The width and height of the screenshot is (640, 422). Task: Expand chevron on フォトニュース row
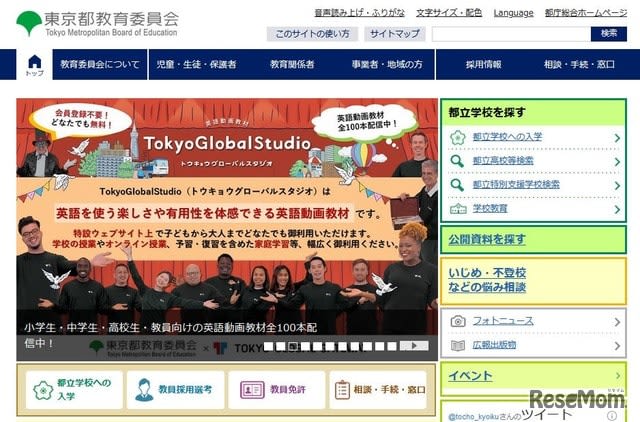(x=617, y=322)
